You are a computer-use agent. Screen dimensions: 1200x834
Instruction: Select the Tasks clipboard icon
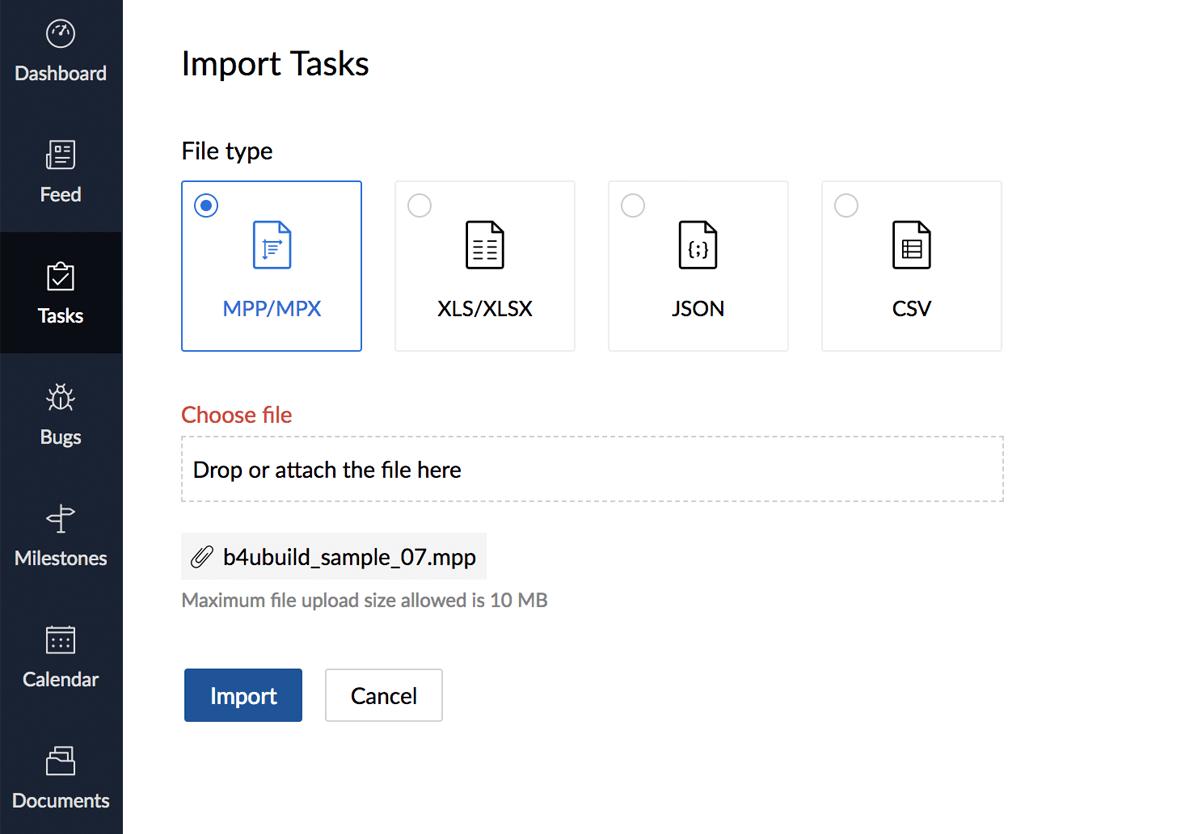coord(61,277)
